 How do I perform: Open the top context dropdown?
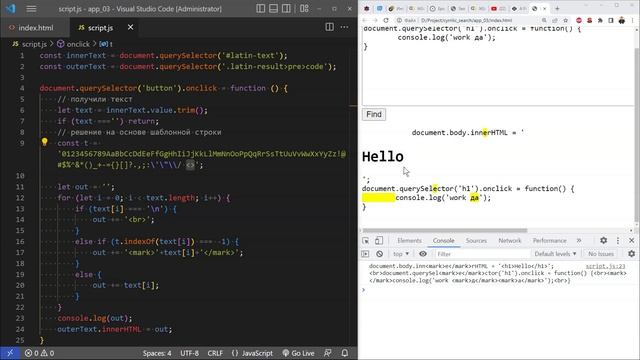[401, 254]
